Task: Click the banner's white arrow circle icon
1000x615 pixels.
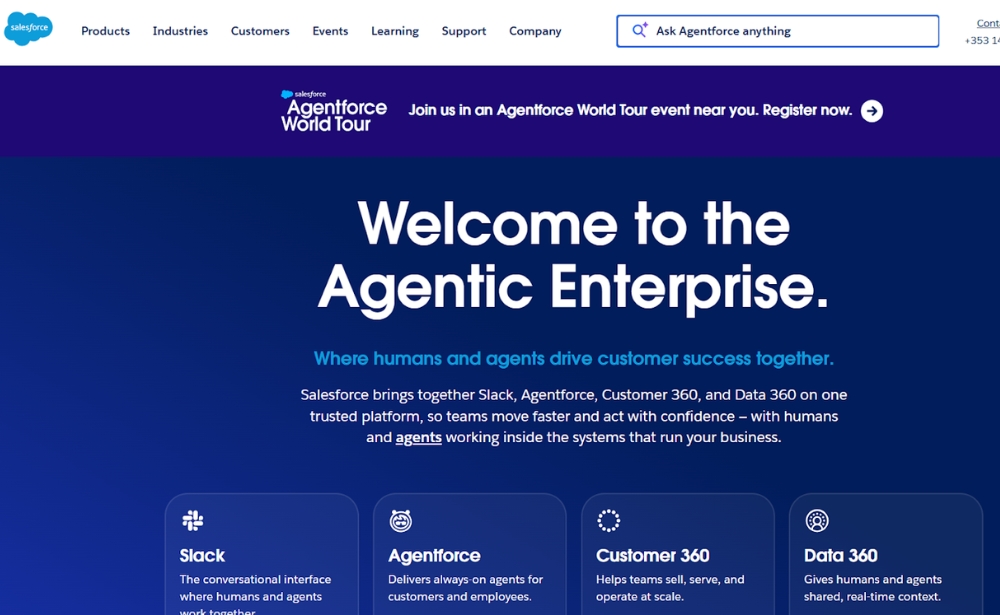Action: pyautogui.click(x=872, y=111)
